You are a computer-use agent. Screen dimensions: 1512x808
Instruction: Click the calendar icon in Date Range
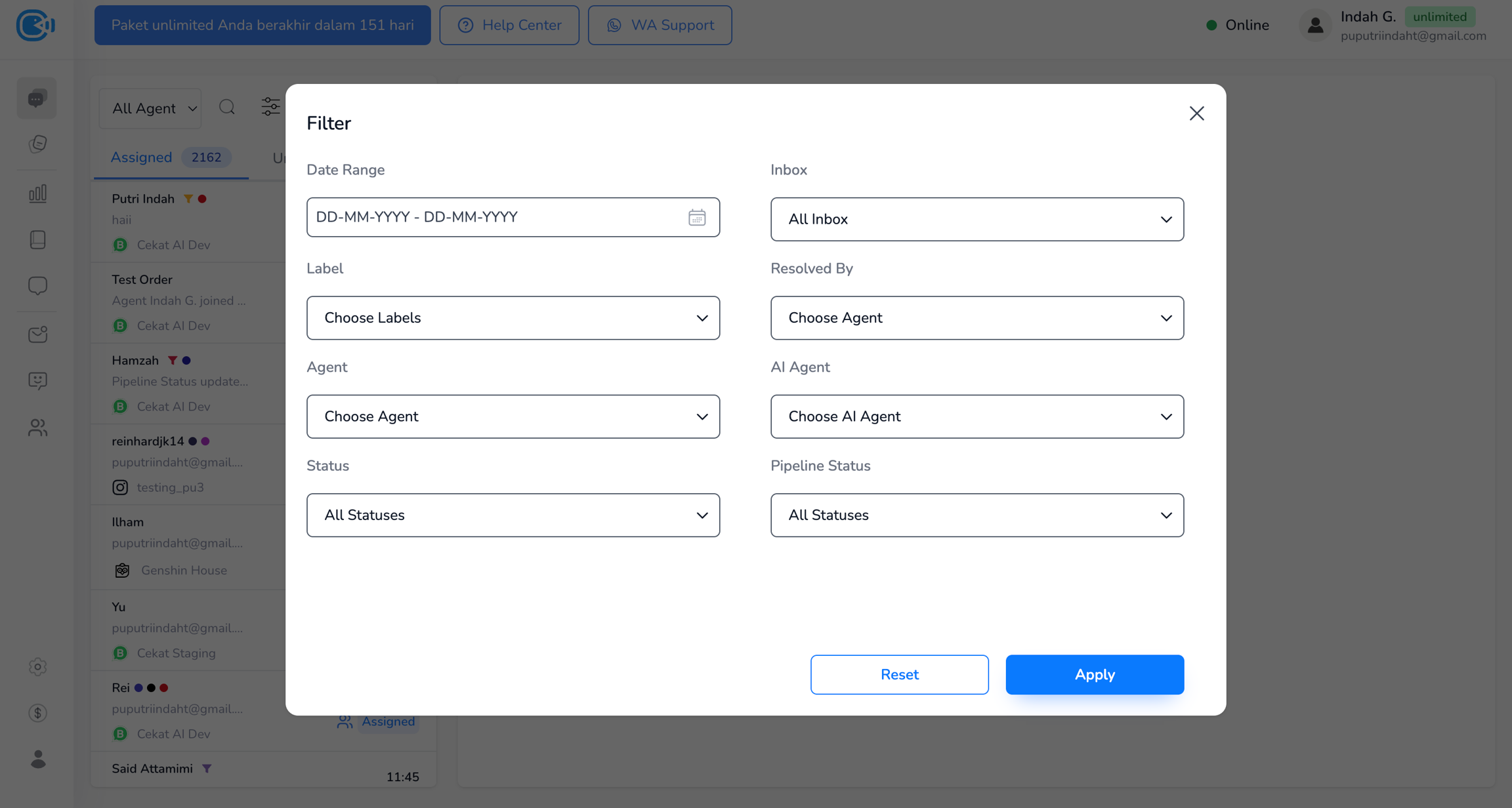coord(696,217)
